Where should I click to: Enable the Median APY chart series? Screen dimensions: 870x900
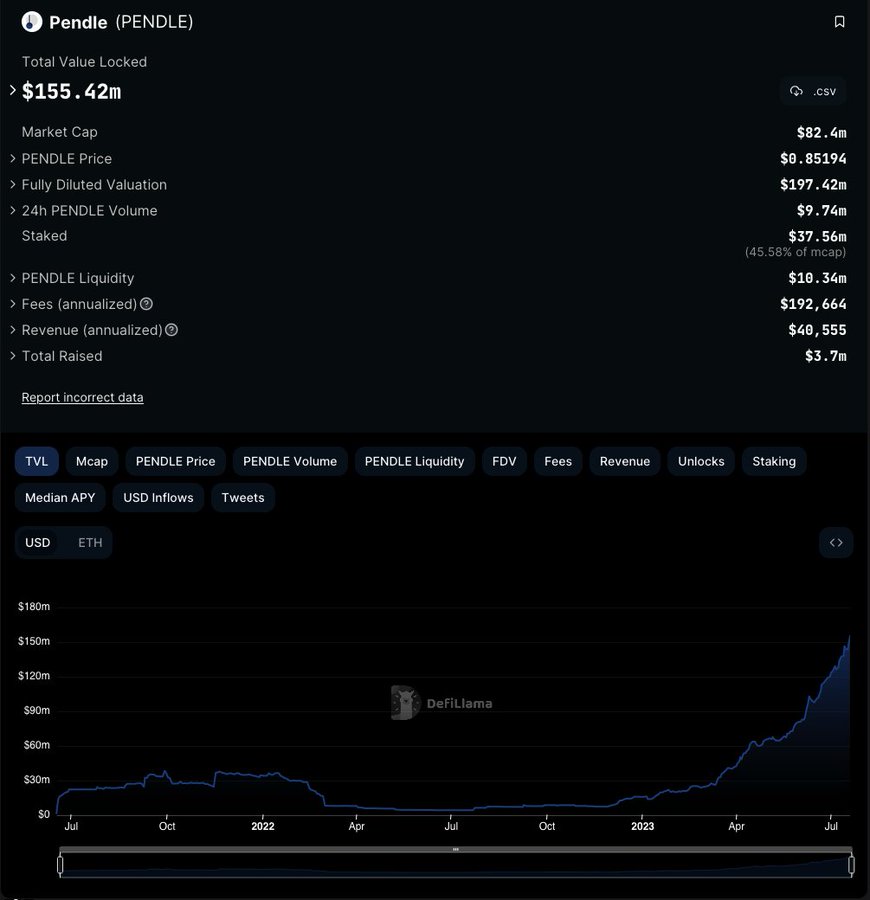[60, 498]
